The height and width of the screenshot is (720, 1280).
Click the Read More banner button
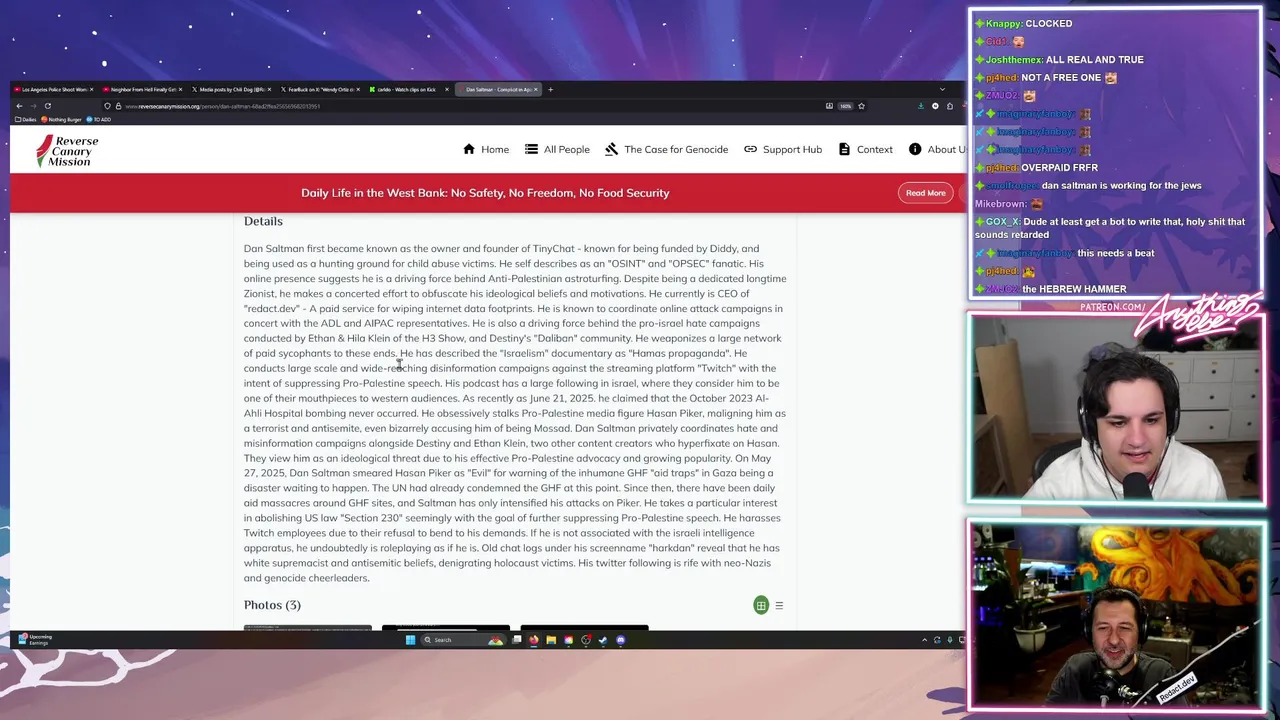(925, 193)
